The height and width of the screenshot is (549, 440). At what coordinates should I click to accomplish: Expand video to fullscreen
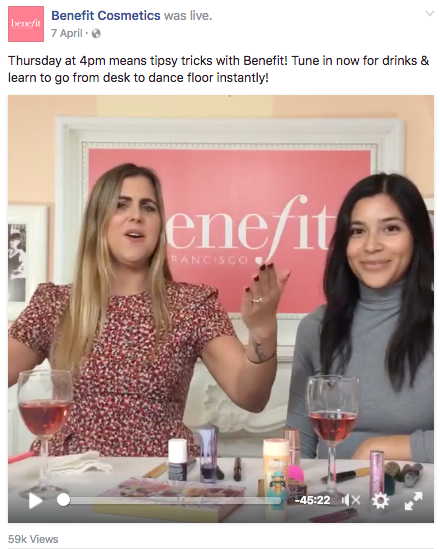coord(413,500)
